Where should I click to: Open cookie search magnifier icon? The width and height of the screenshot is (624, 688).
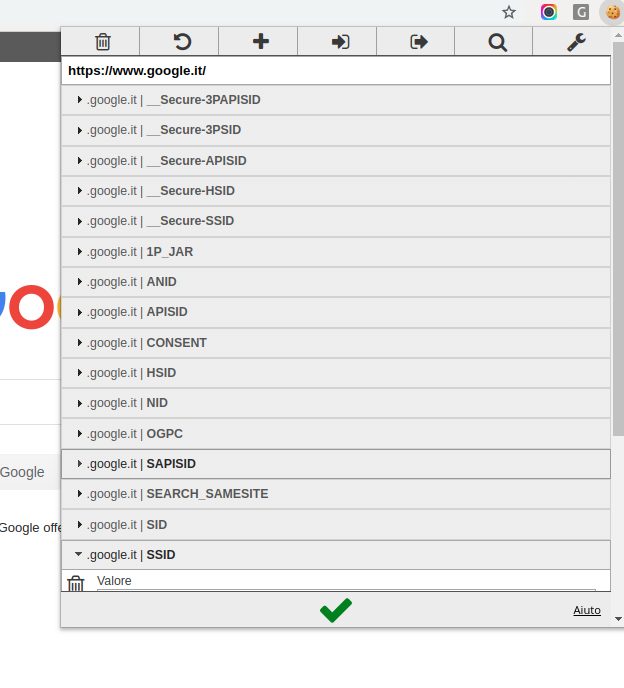pyautogui.click(x=497, y=42)
